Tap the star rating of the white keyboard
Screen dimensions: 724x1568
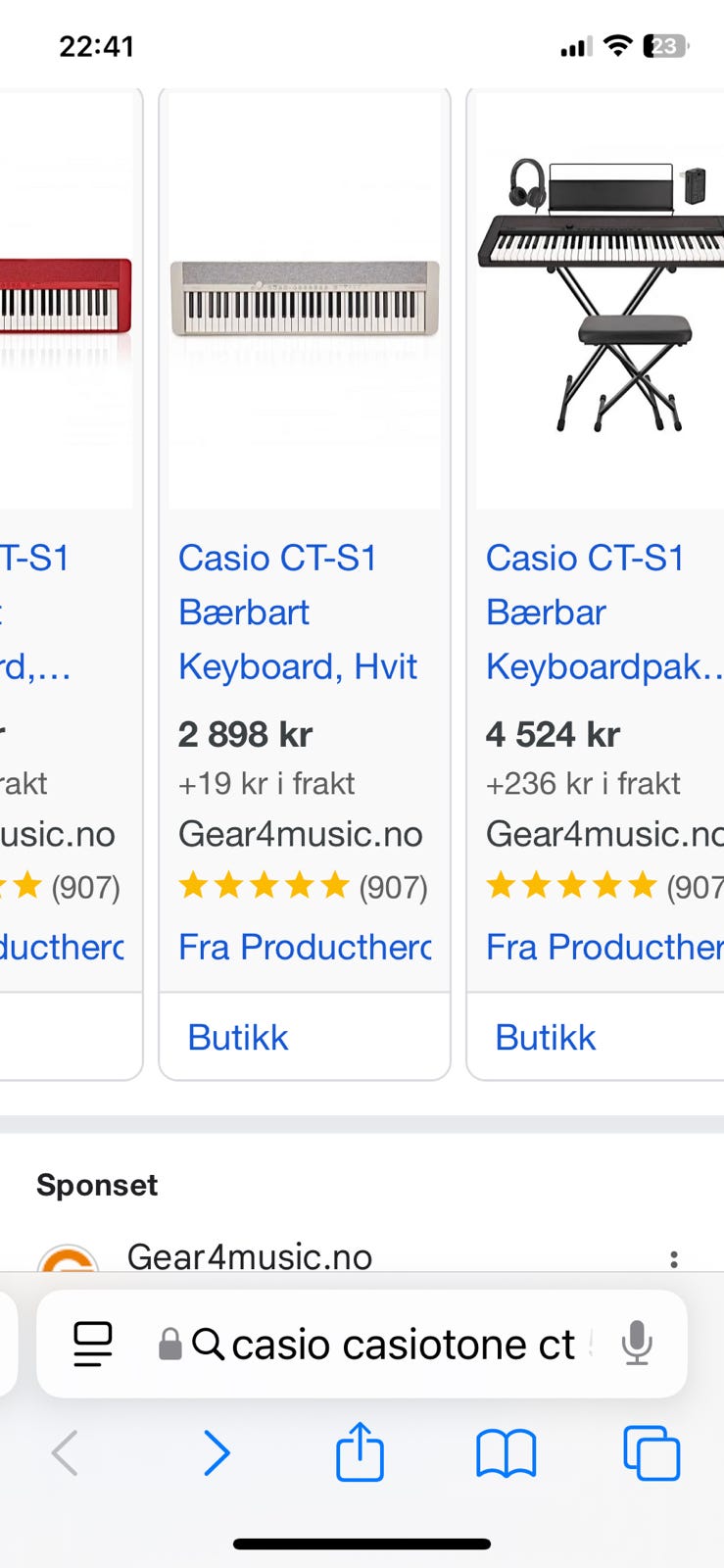265,886
